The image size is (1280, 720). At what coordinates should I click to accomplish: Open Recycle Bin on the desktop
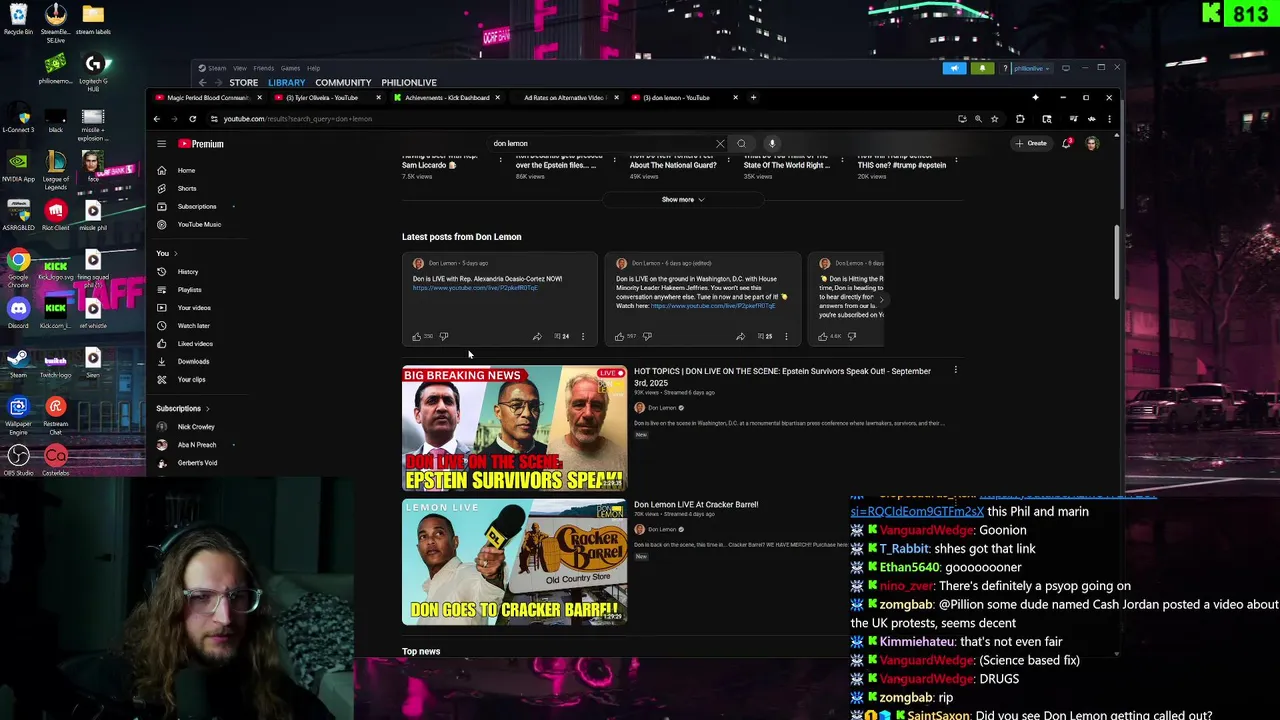coord(18,18)
